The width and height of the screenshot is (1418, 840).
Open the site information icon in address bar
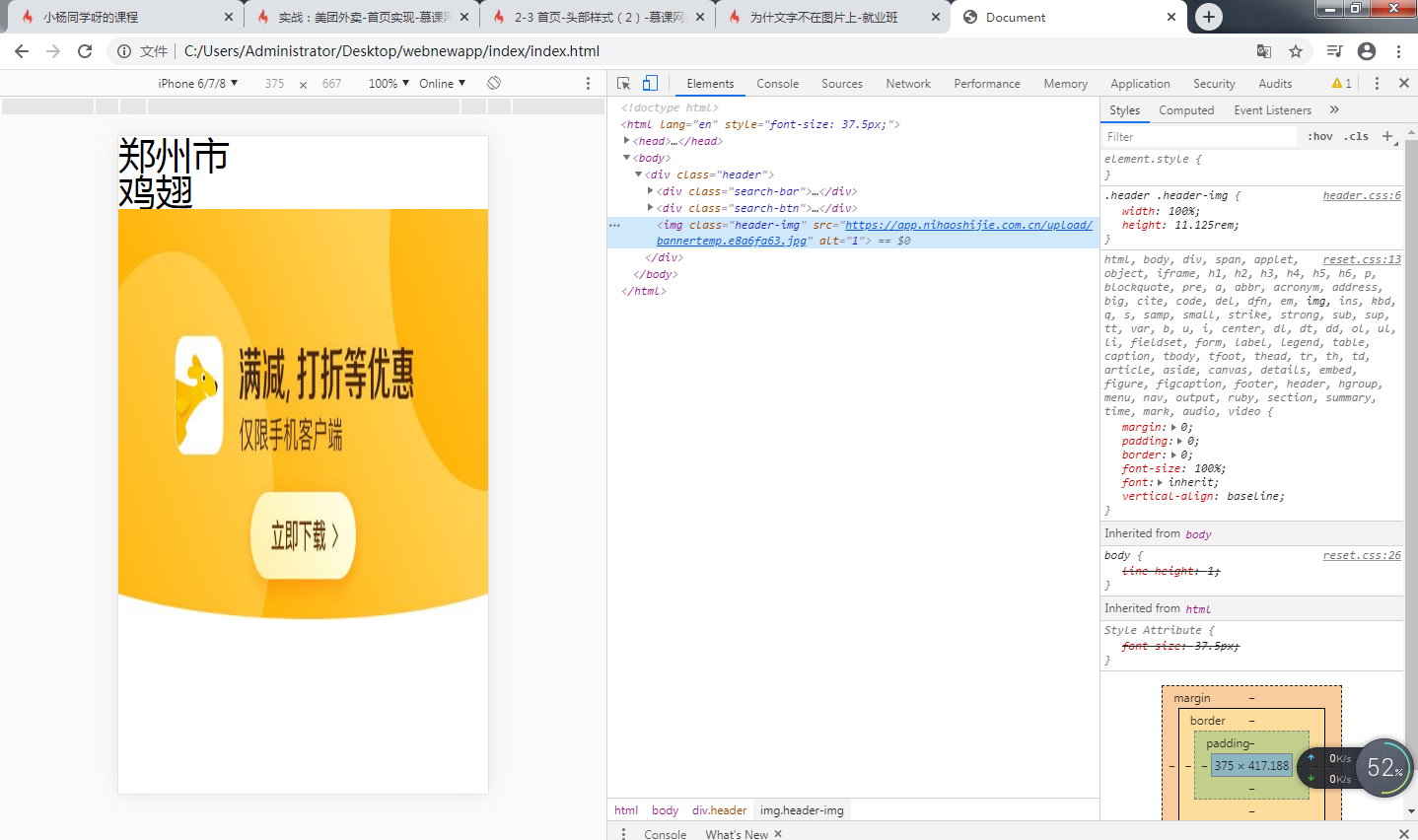point(124,51)
